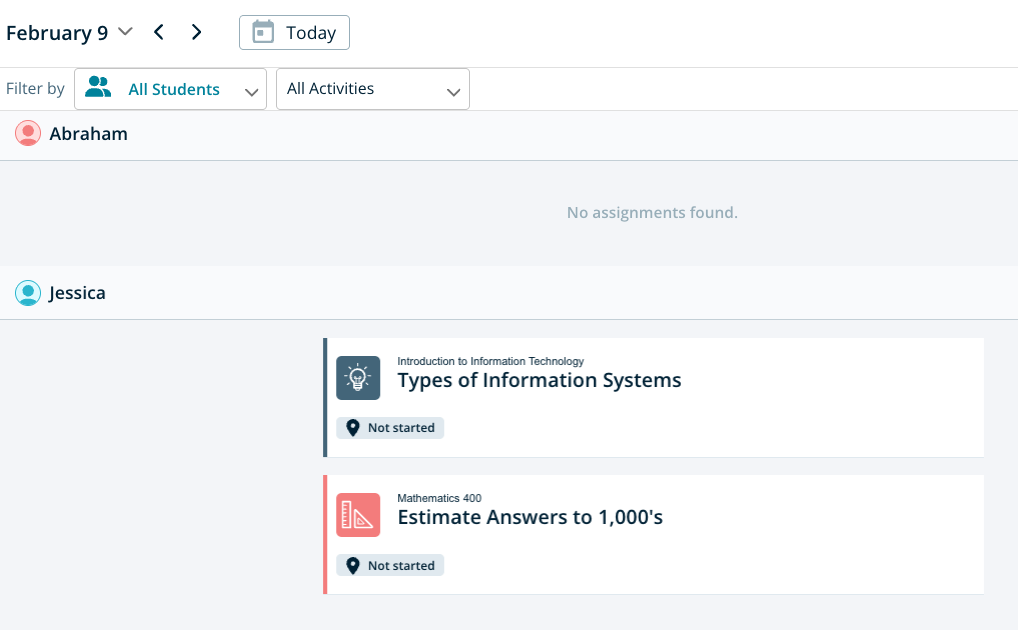This screenshot has width=1018, height=630.
Task: Click the calendar icon in Today button
Action: [x=263, y=32]
